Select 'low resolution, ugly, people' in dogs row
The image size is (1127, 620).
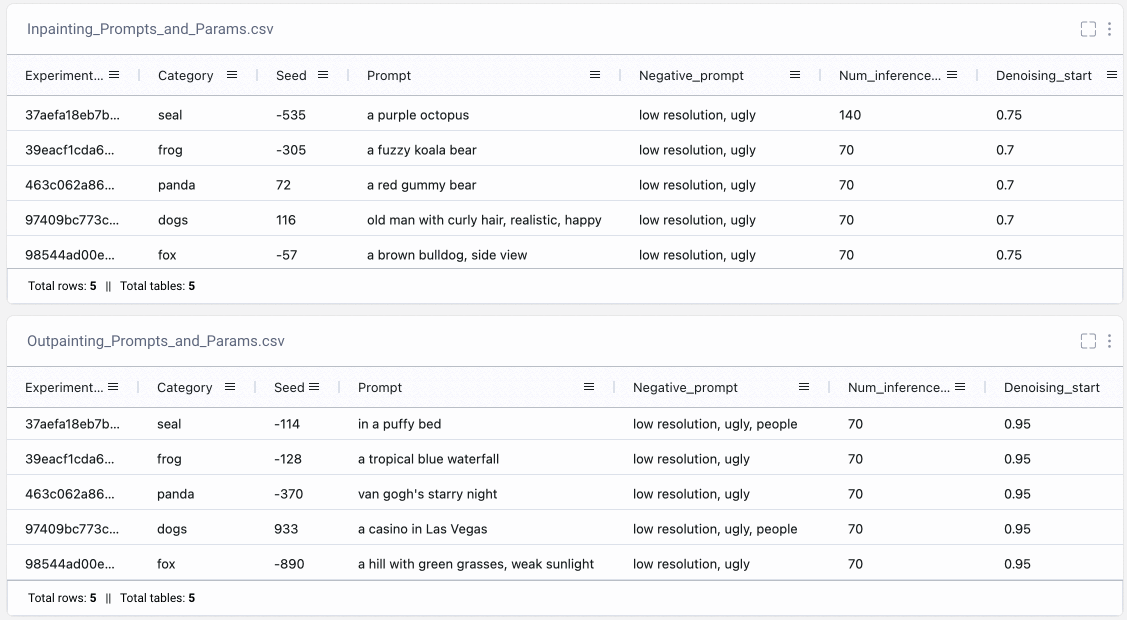point(714,529)
